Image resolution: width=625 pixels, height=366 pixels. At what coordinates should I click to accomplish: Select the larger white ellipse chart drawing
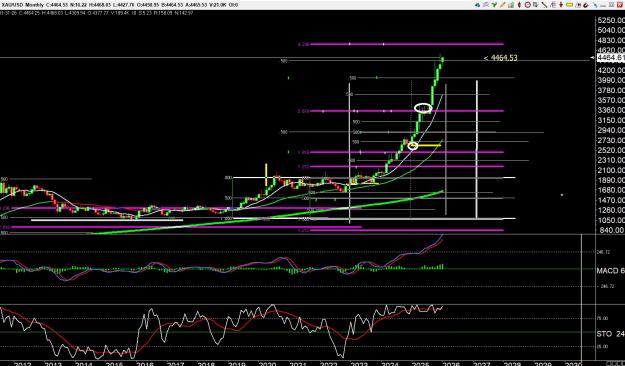tap(423, 108)
